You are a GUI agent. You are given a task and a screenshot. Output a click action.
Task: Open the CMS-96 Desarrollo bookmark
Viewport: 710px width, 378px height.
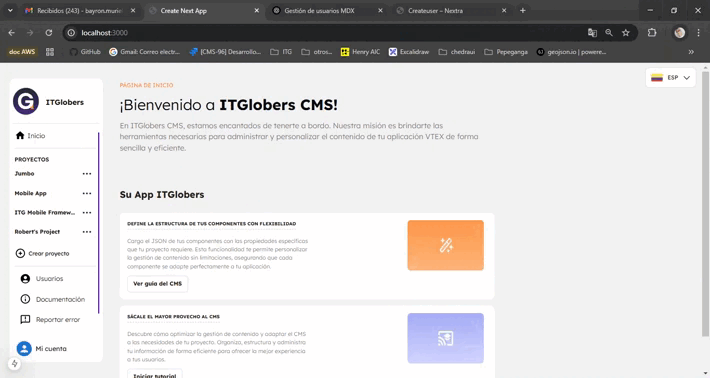pos(225,52)
